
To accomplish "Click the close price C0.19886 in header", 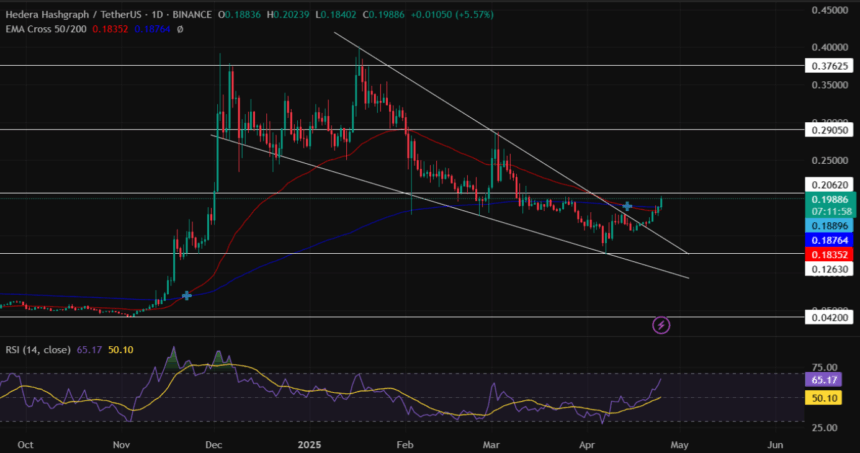I will 383,15.
